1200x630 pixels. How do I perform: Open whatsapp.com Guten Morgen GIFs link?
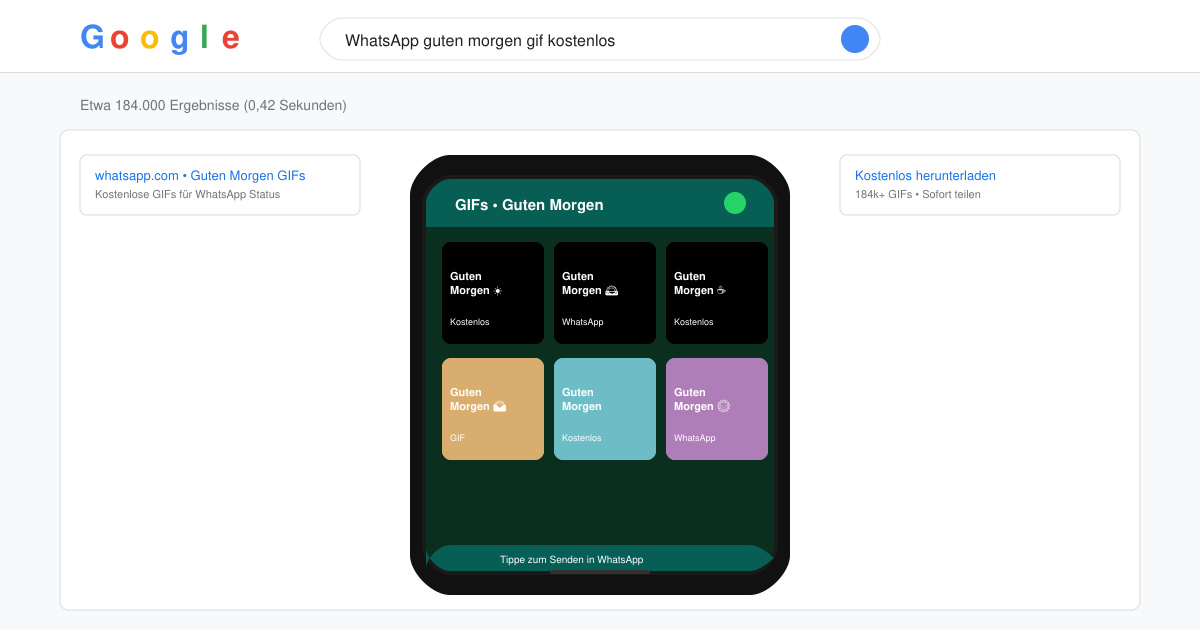coord(200,175)
